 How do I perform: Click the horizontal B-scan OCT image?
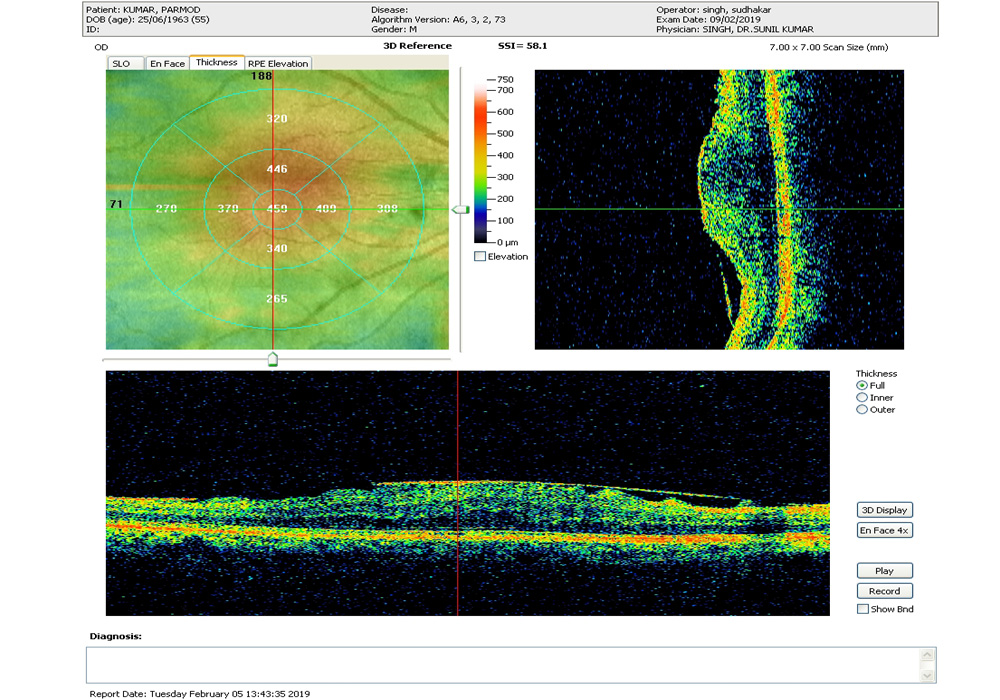pos(467,493)
